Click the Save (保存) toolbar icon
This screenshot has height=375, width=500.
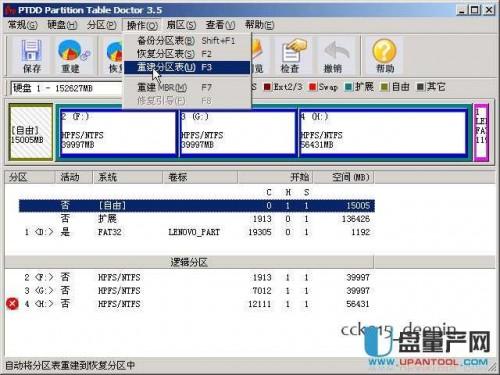pos(31,56)
